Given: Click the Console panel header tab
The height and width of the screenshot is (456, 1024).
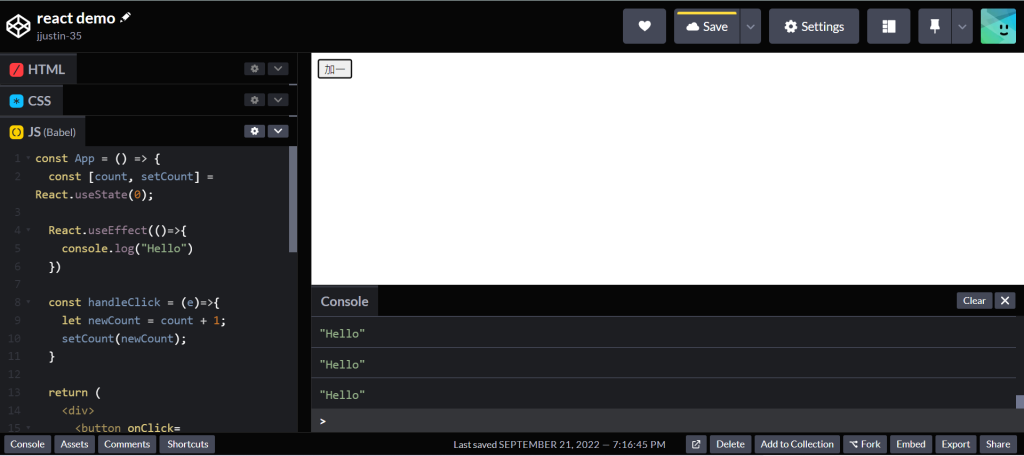Looking at the screenshot, I should (345, 301).
